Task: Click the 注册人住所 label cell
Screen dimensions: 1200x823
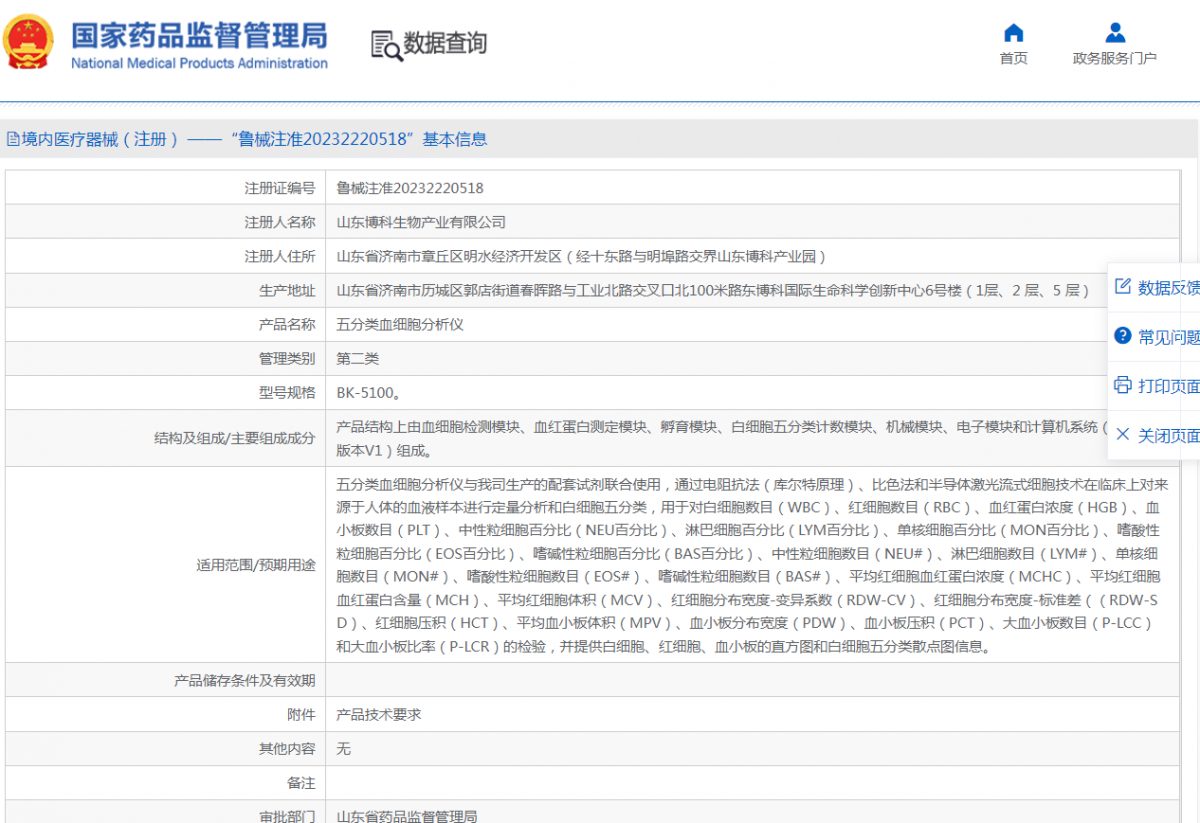Action: (166, 256)
